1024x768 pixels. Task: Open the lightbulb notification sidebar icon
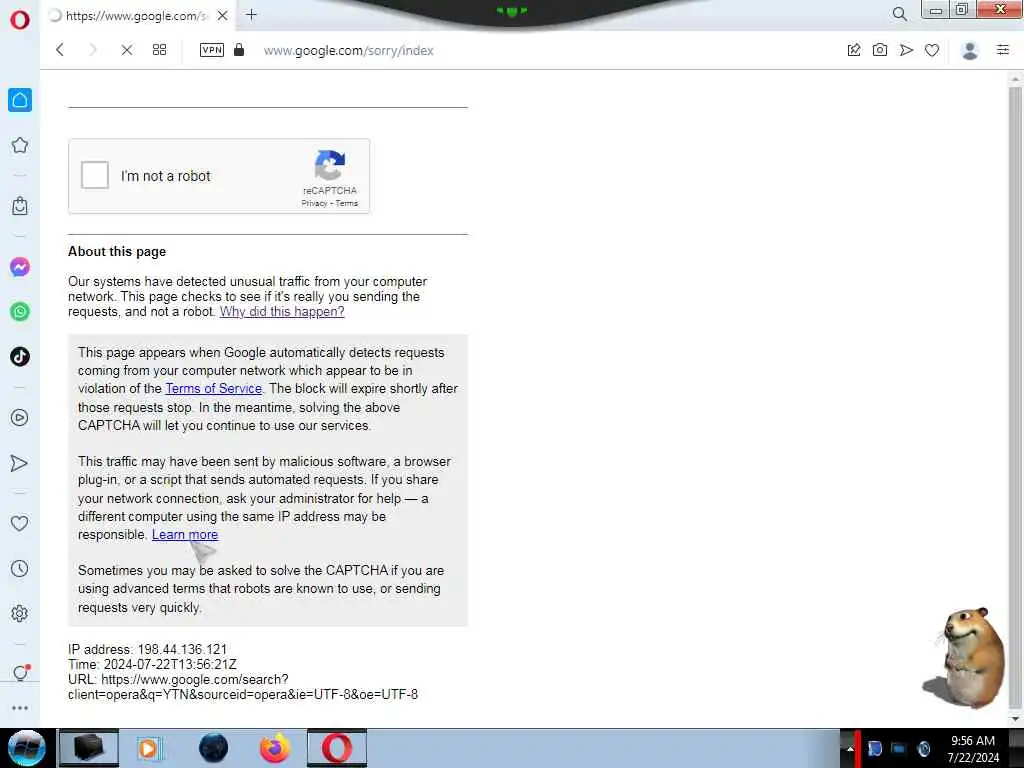21,673
